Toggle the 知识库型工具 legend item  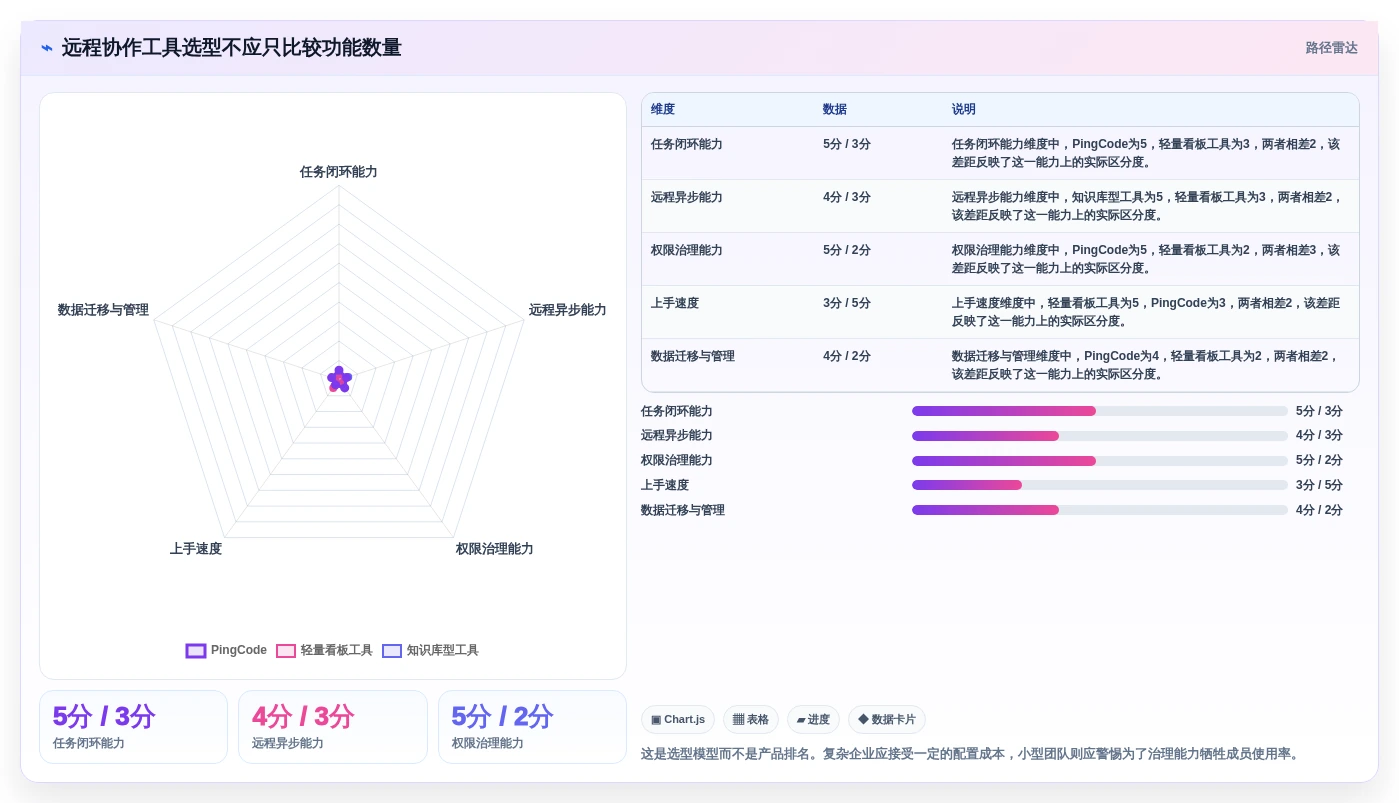430,651
